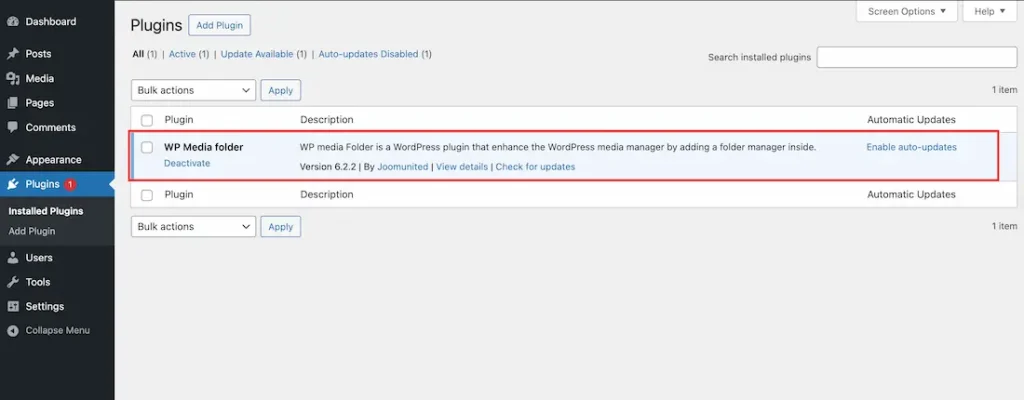1024x400 pixels.
Task: Click the top Apply button
Action: click(x=281, y=90)
